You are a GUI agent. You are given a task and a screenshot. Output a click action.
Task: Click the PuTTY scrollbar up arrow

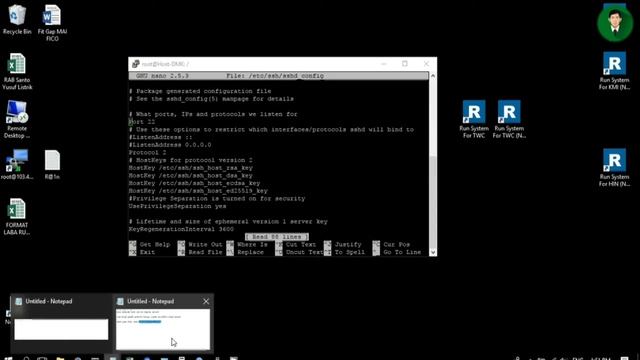pyautogui.click(x=433, y=76)
